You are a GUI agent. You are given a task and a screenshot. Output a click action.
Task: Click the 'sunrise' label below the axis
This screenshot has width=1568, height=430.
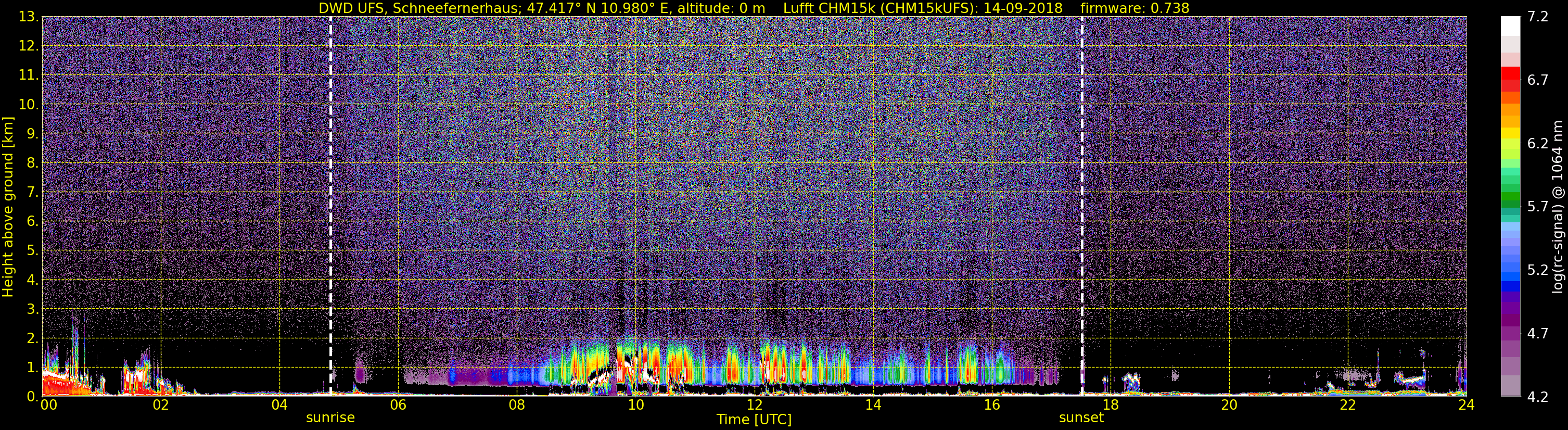330,418
